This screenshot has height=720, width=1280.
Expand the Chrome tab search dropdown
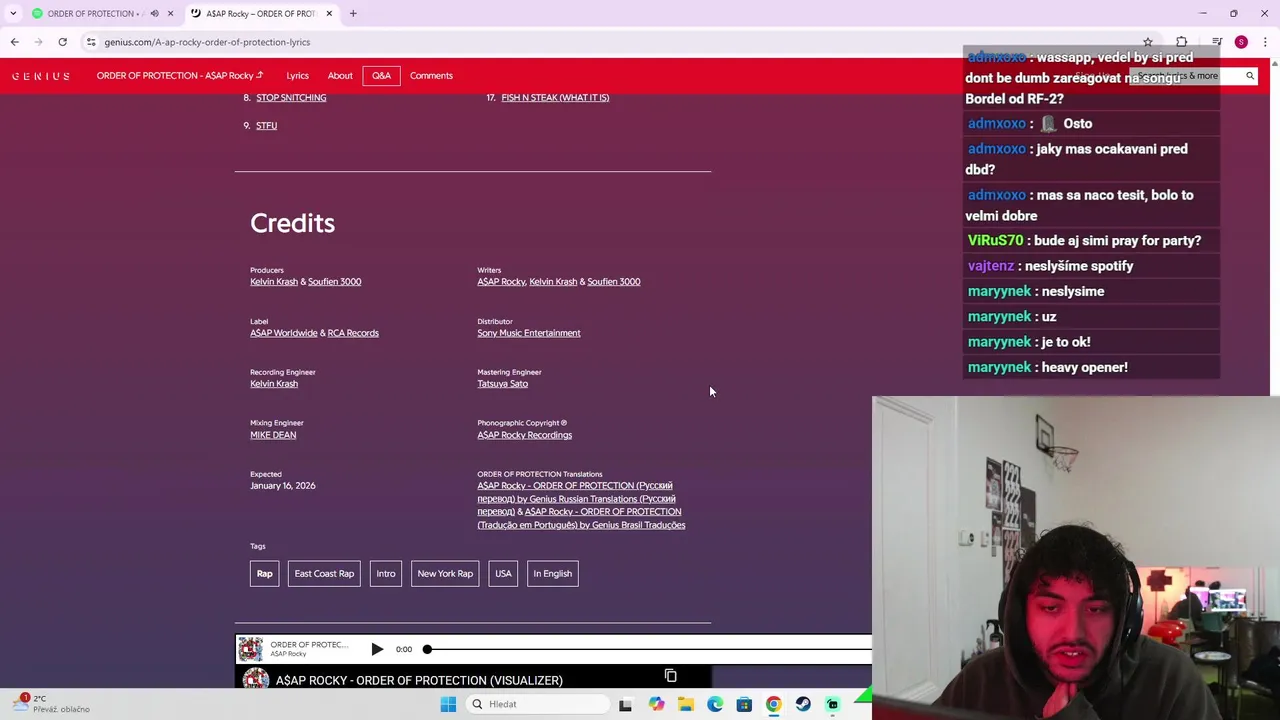[13, 13]
